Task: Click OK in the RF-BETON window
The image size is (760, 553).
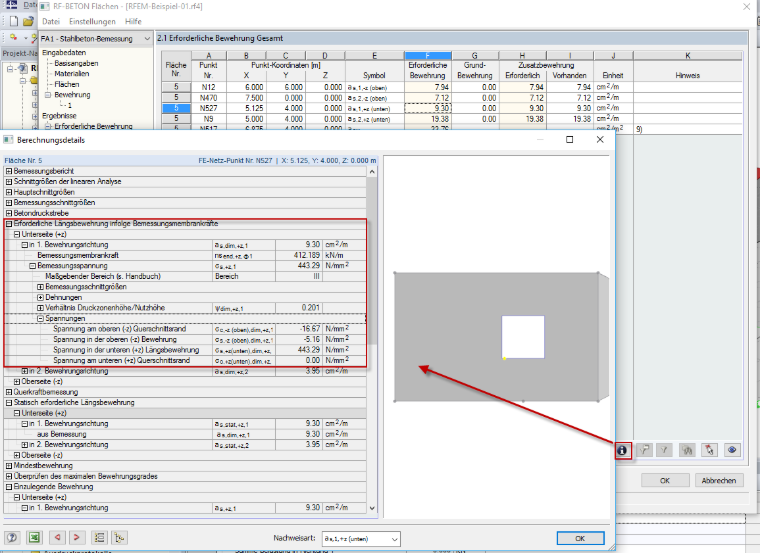Action: pos(665,480)
